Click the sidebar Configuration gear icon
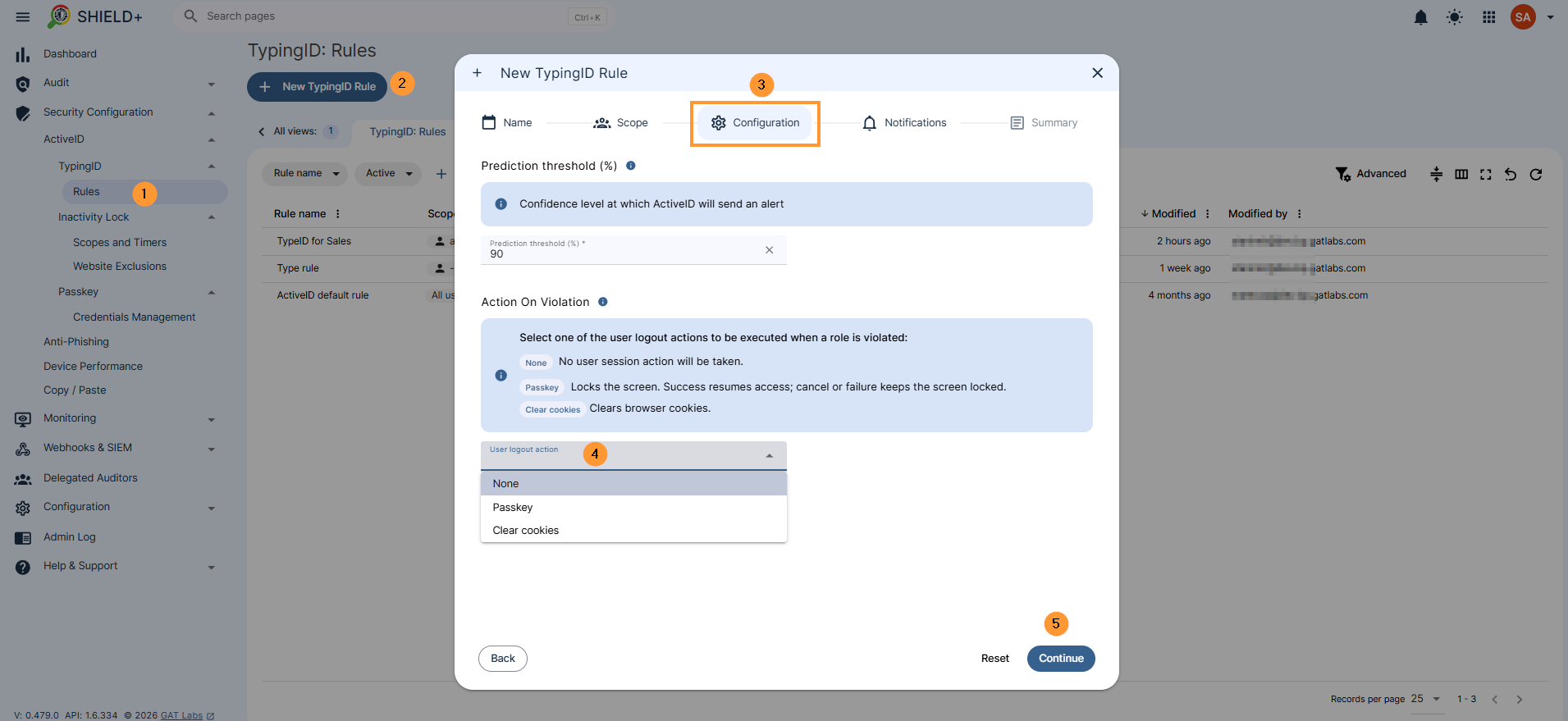 (23, 509)
